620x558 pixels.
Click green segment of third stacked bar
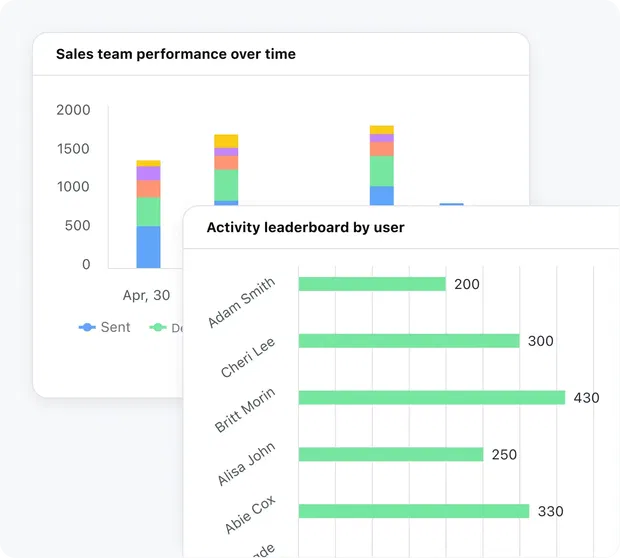[x=382, y=171]
